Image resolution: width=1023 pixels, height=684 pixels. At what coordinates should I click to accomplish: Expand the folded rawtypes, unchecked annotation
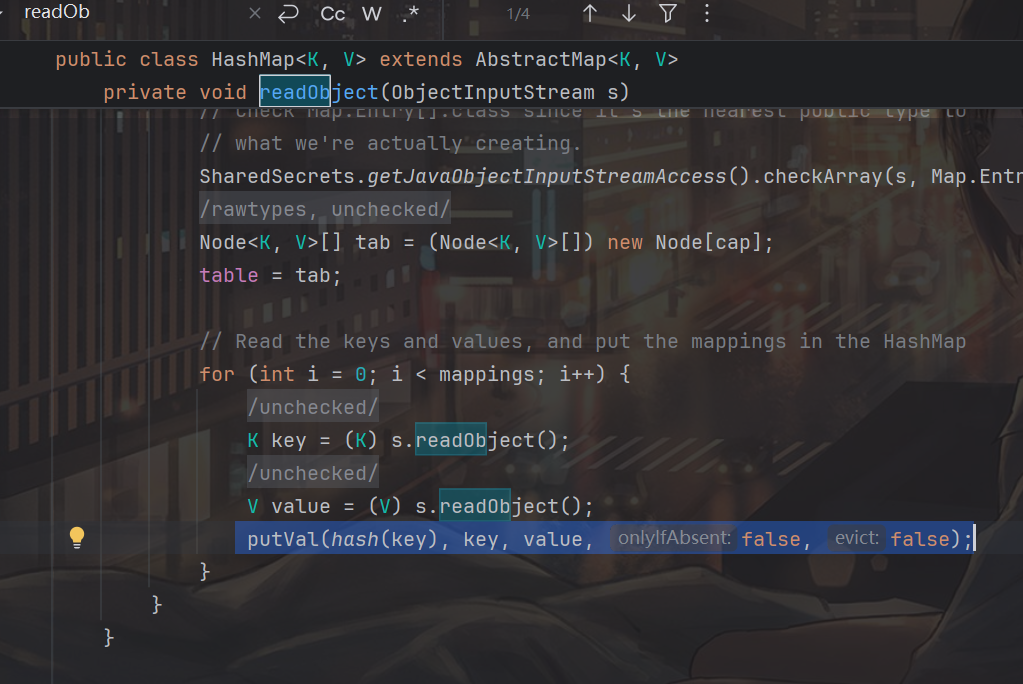point(325,210)
